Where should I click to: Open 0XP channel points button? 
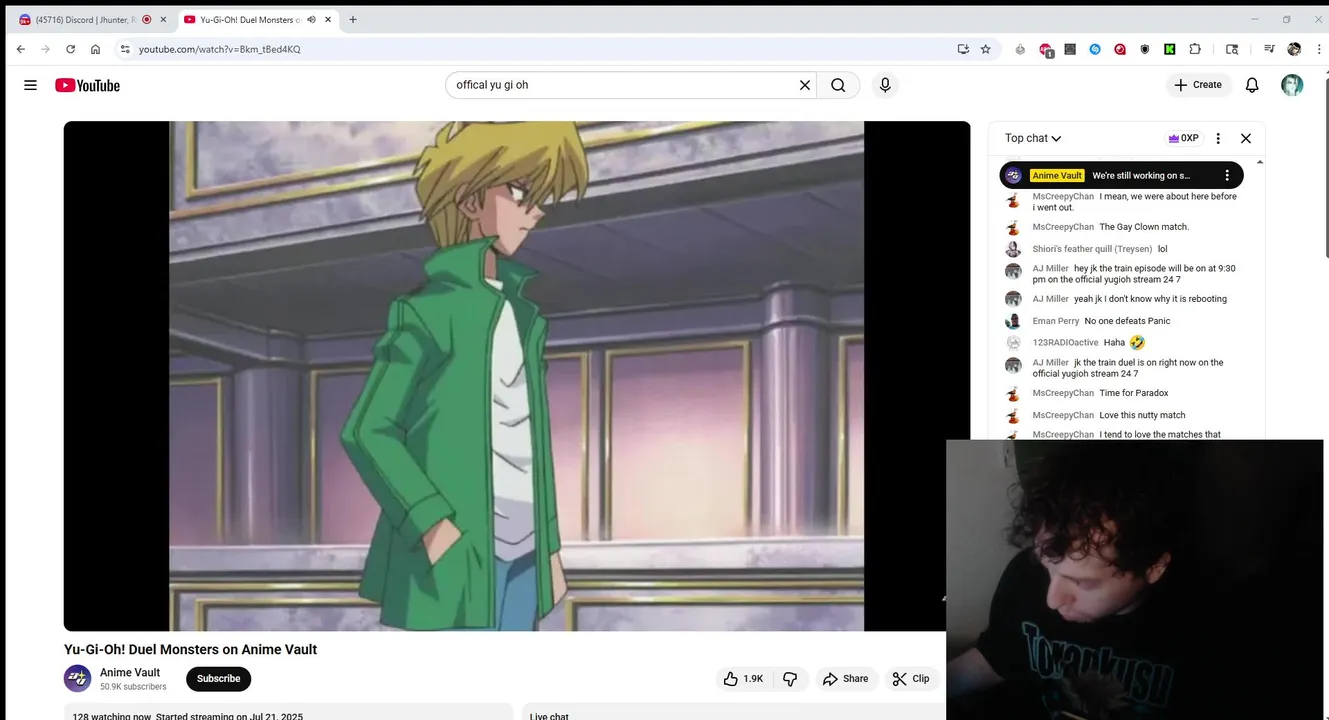[1184, 138]
